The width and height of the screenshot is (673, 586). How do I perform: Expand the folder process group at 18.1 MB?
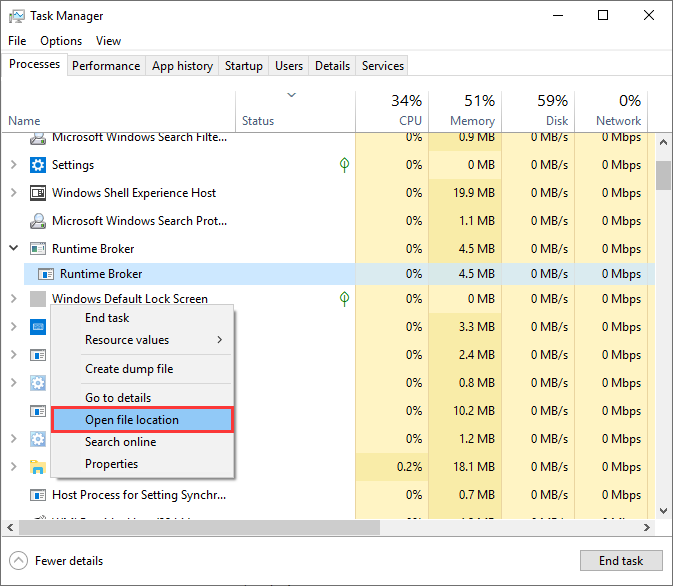[14, 467]
